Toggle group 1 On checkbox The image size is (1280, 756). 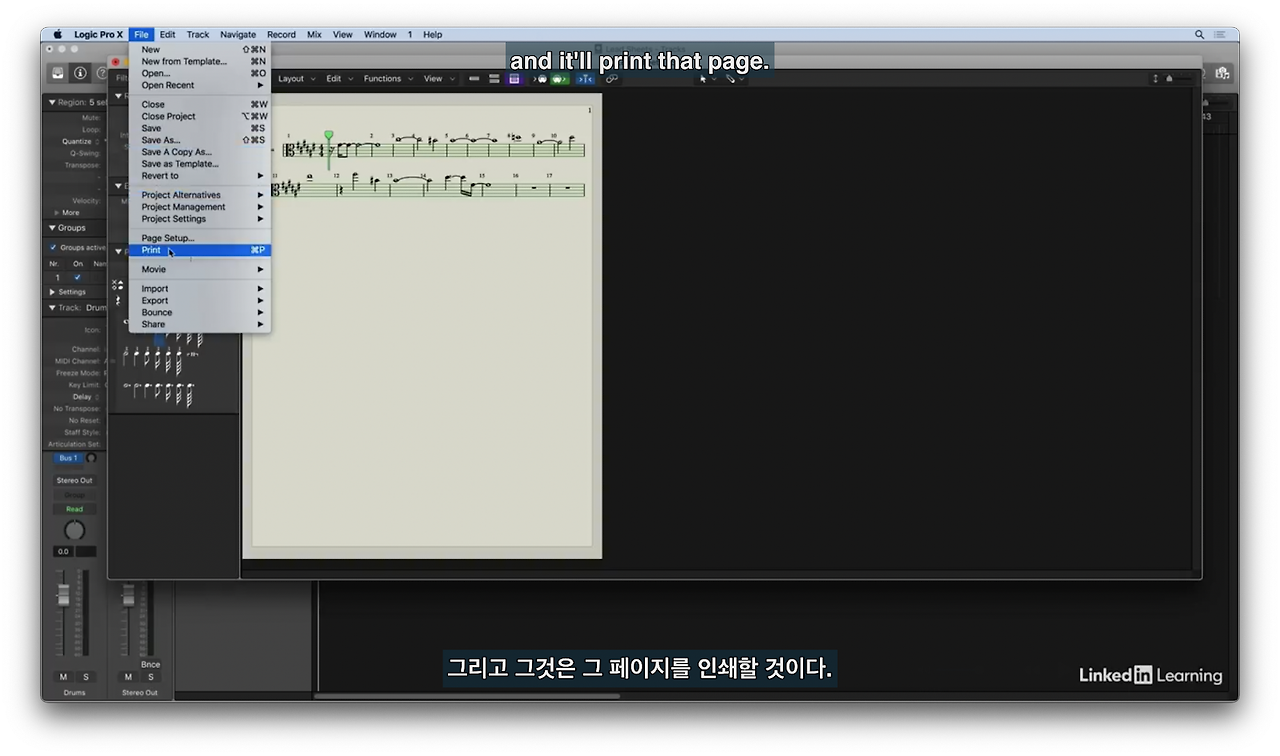pos(77,277)
